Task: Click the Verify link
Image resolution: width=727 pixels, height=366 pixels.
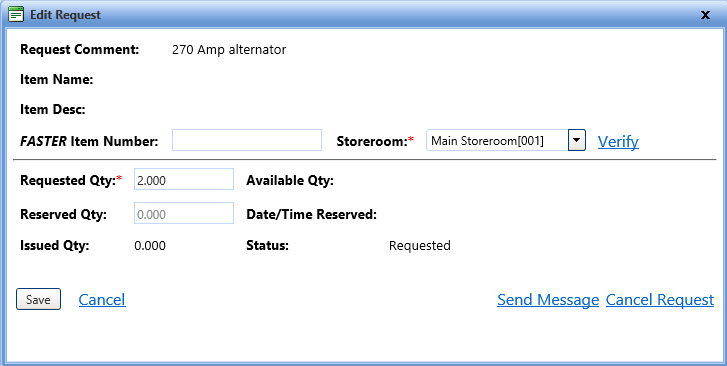Action: pyautogui.click(x=618, y=141)
